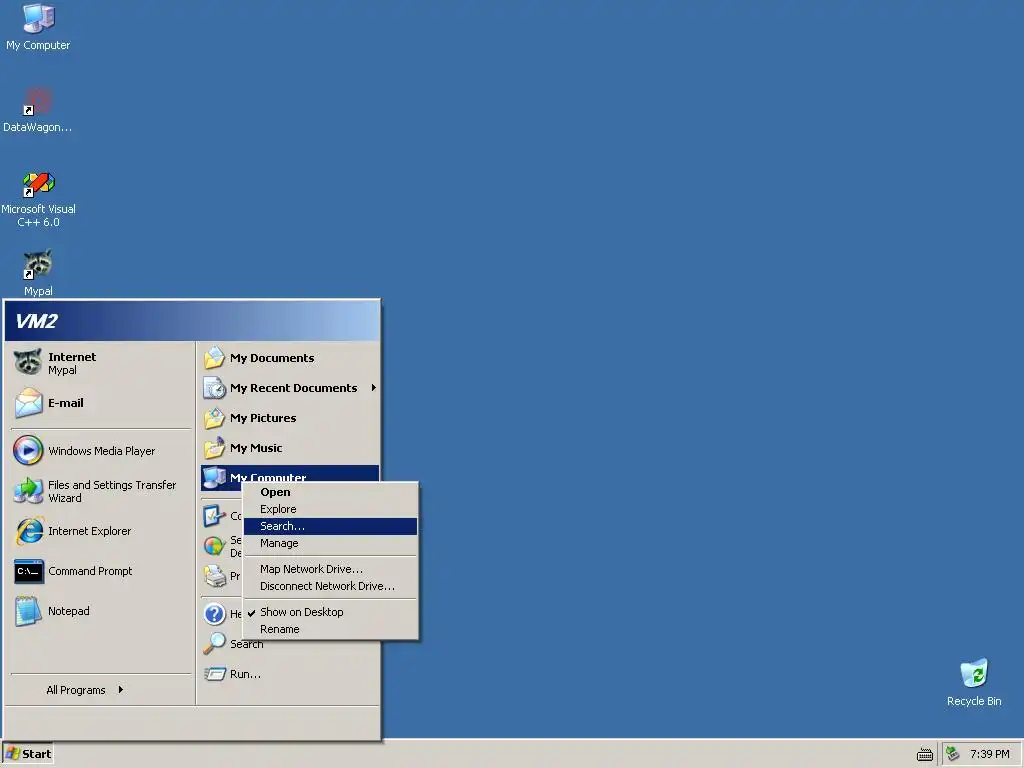This screenshot has width=1024, height=768.
Task: Open the Run... dialog
Action: pos(290,674)
